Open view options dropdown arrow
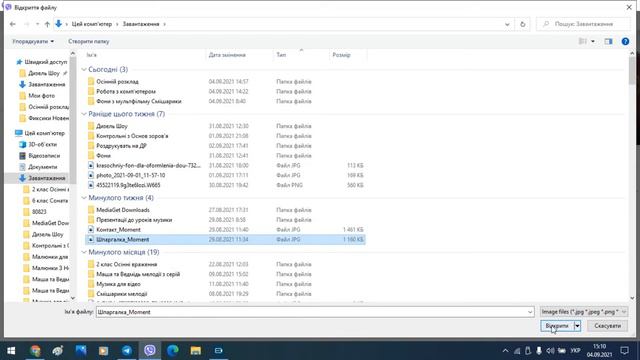This screenshot has width=640, height=360. pyautogui.click(x=593, y=41)
